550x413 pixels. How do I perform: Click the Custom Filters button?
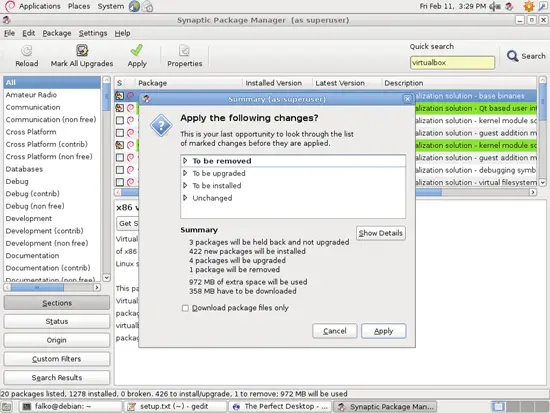(57, 359)
